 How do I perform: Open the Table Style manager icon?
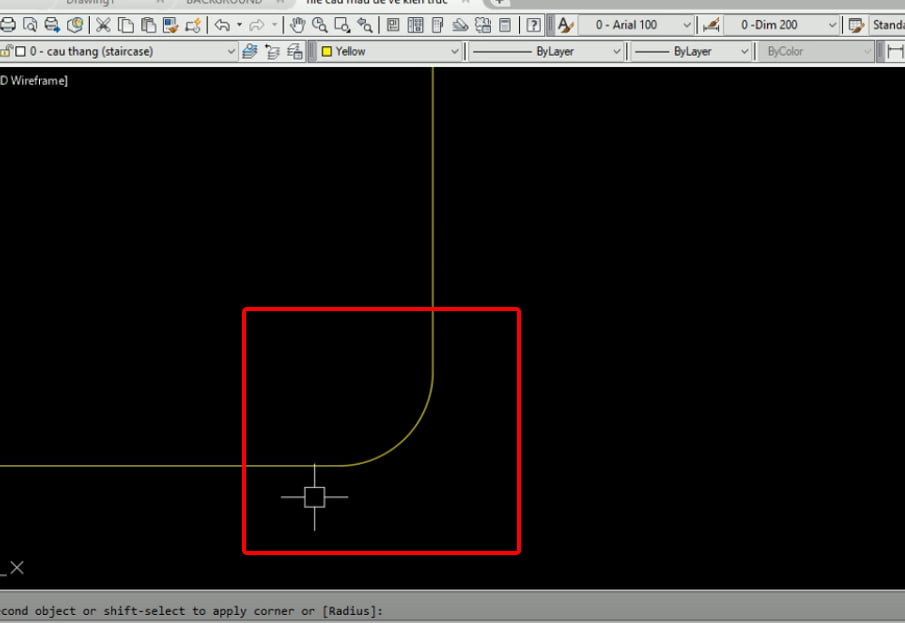click(x=857, y=25)
